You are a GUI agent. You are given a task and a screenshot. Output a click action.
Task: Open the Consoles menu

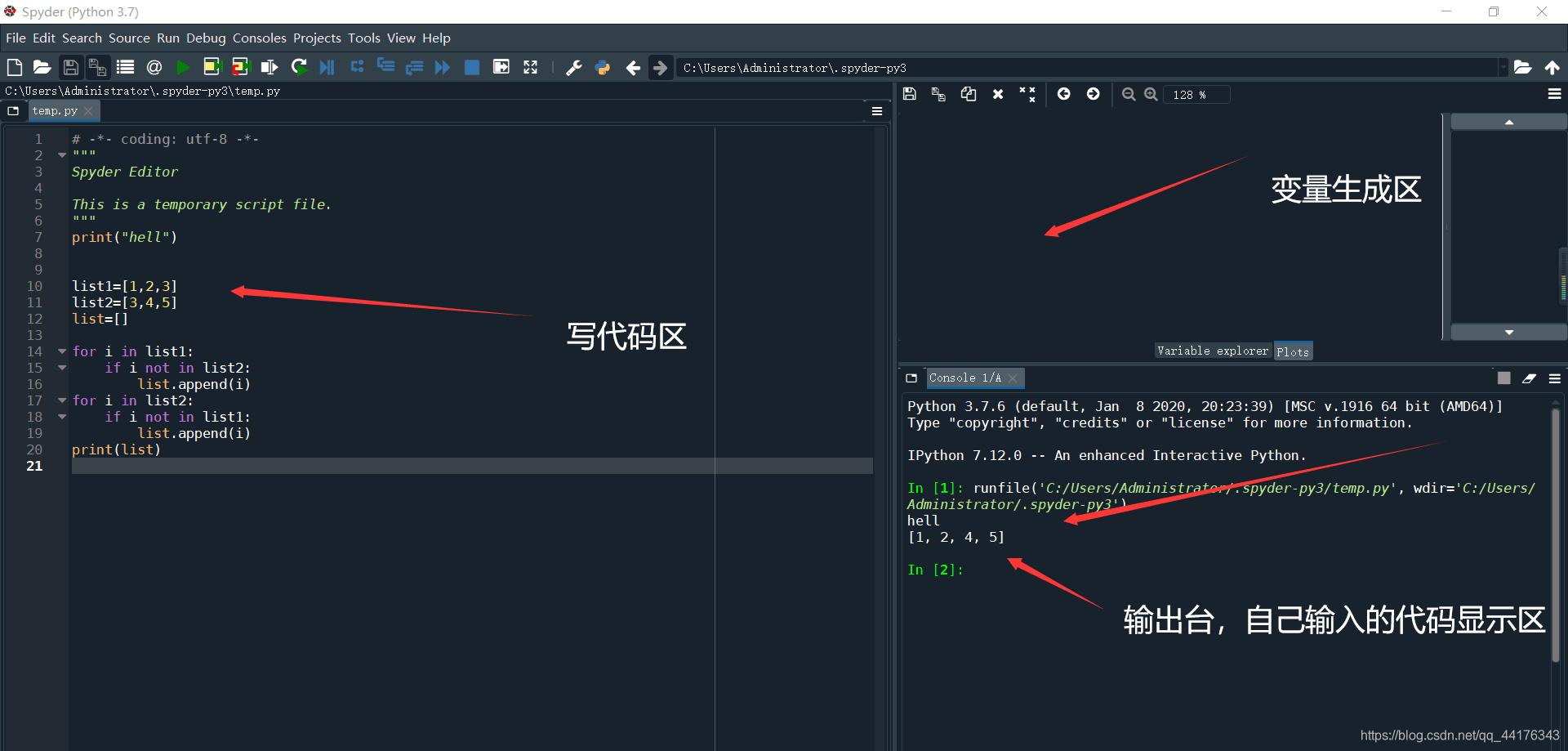(x=259, y=38)
